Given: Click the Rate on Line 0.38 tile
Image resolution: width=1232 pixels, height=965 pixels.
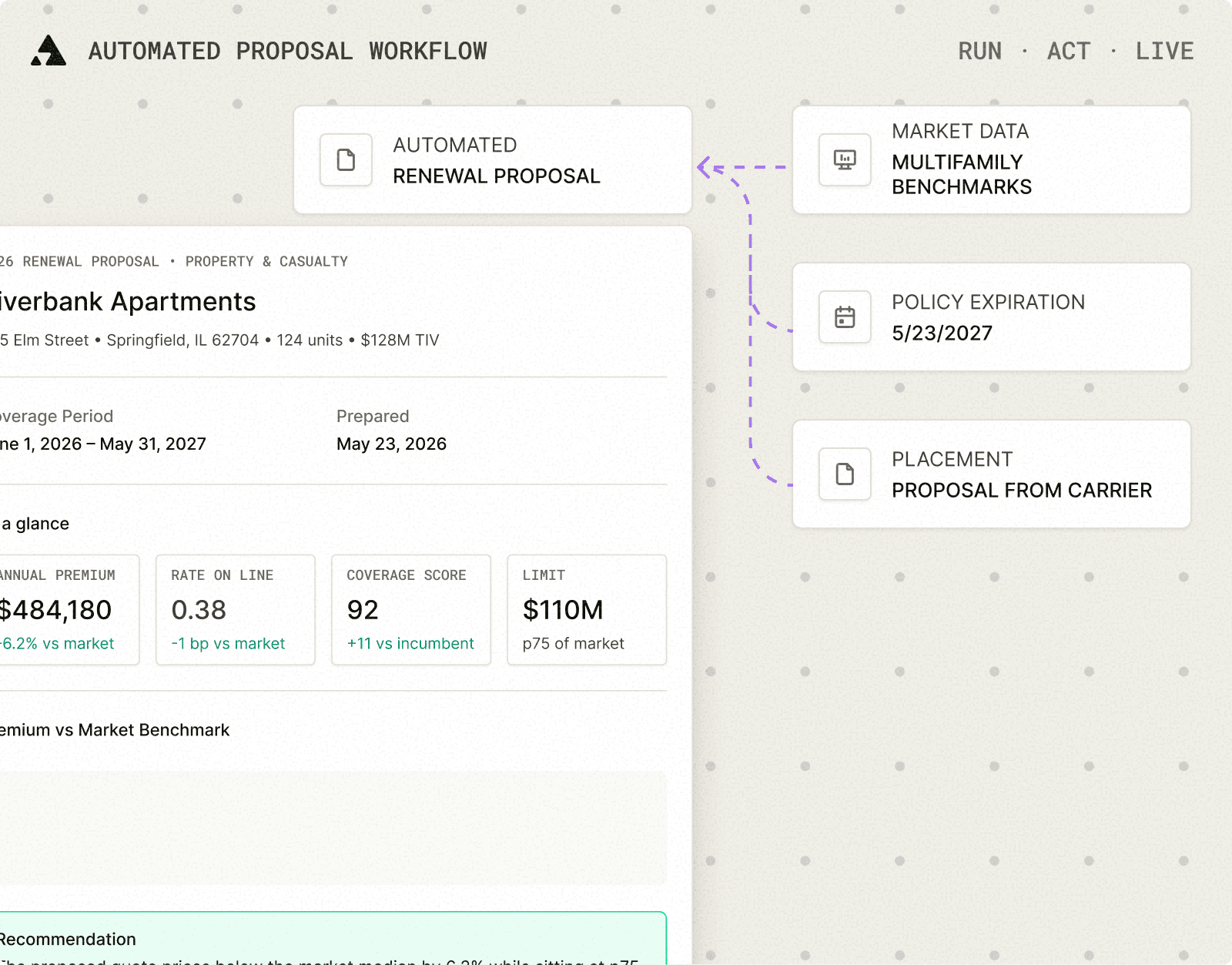Looking at the screenshot, I should [236, 610].
